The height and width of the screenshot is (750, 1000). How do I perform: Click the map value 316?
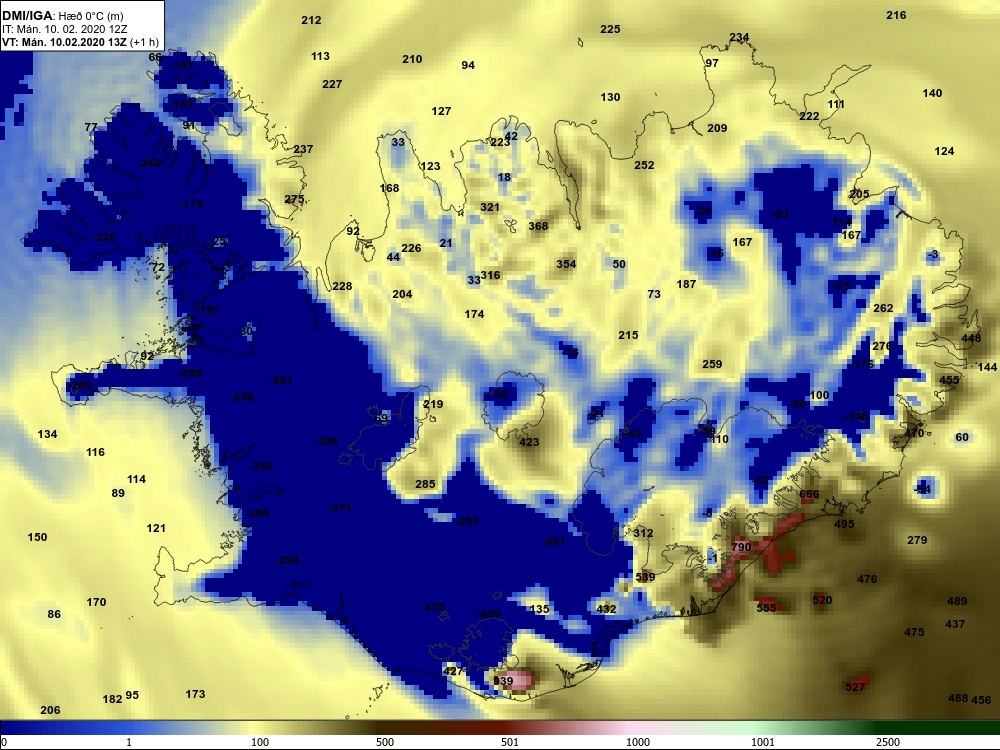pyautogui.click(x=490, y=276)
